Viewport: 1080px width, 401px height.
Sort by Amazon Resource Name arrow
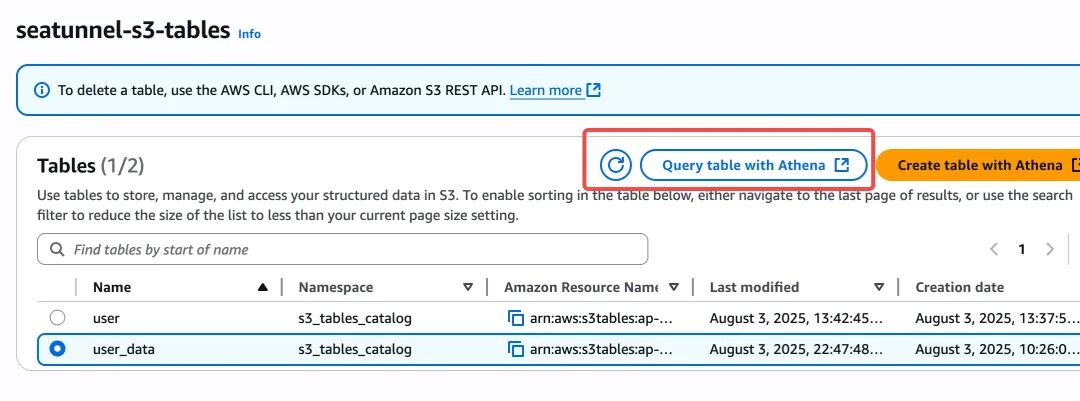(x=674, y=287)
